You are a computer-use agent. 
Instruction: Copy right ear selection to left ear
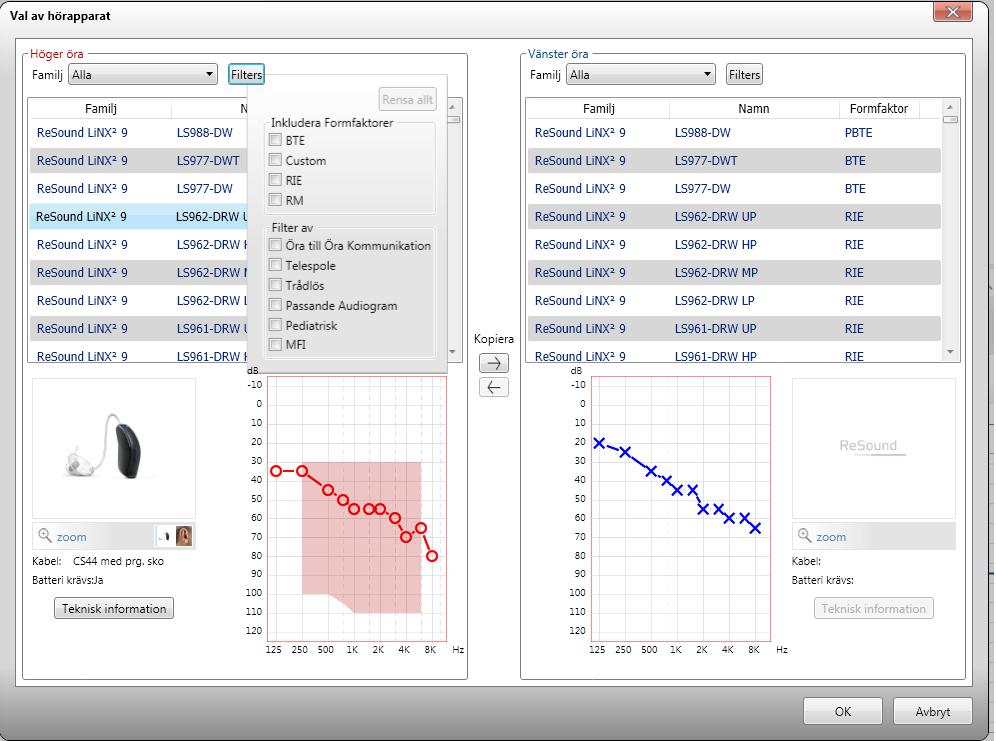[494, 363]
